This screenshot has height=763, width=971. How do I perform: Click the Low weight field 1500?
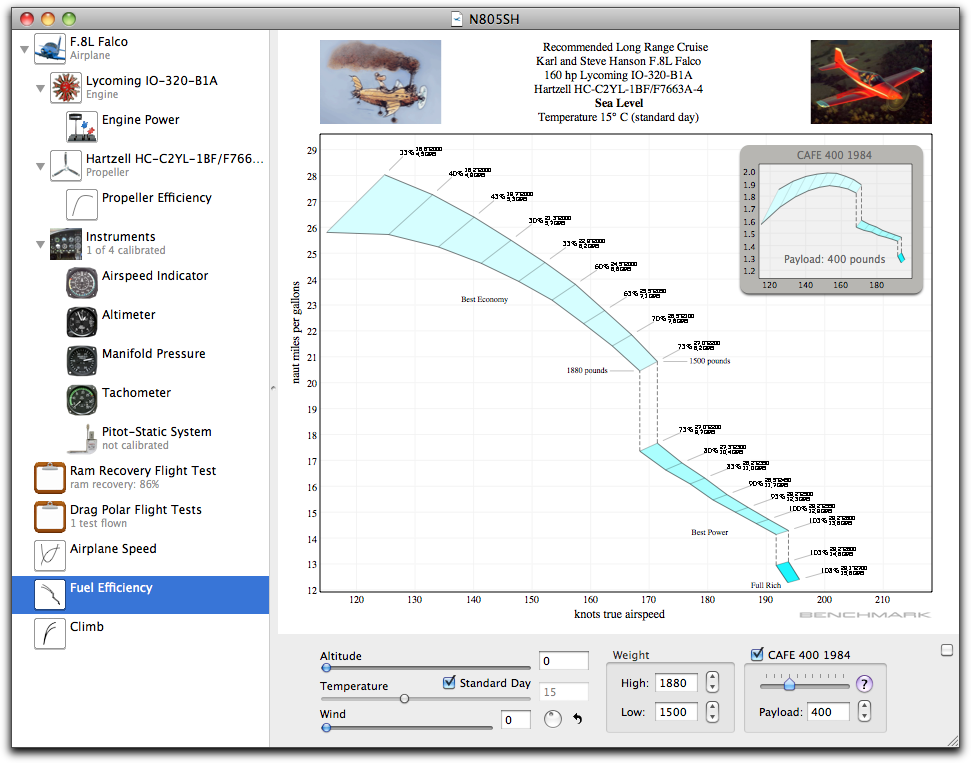676,712
